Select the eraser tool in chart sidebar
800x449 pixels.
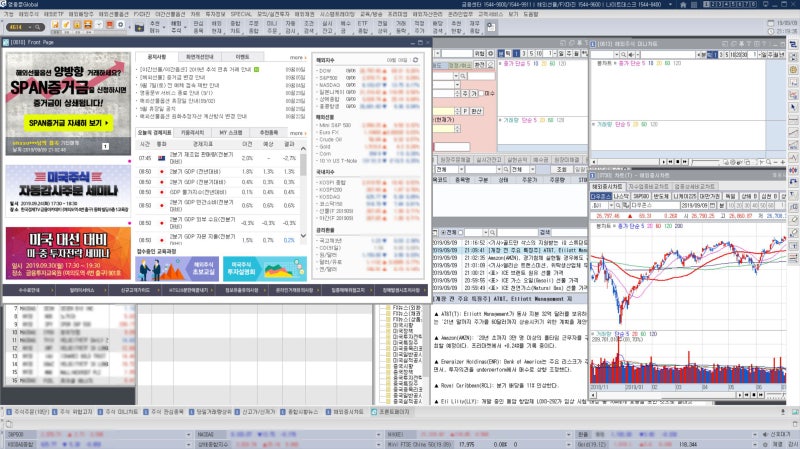(x=793, y=220)
